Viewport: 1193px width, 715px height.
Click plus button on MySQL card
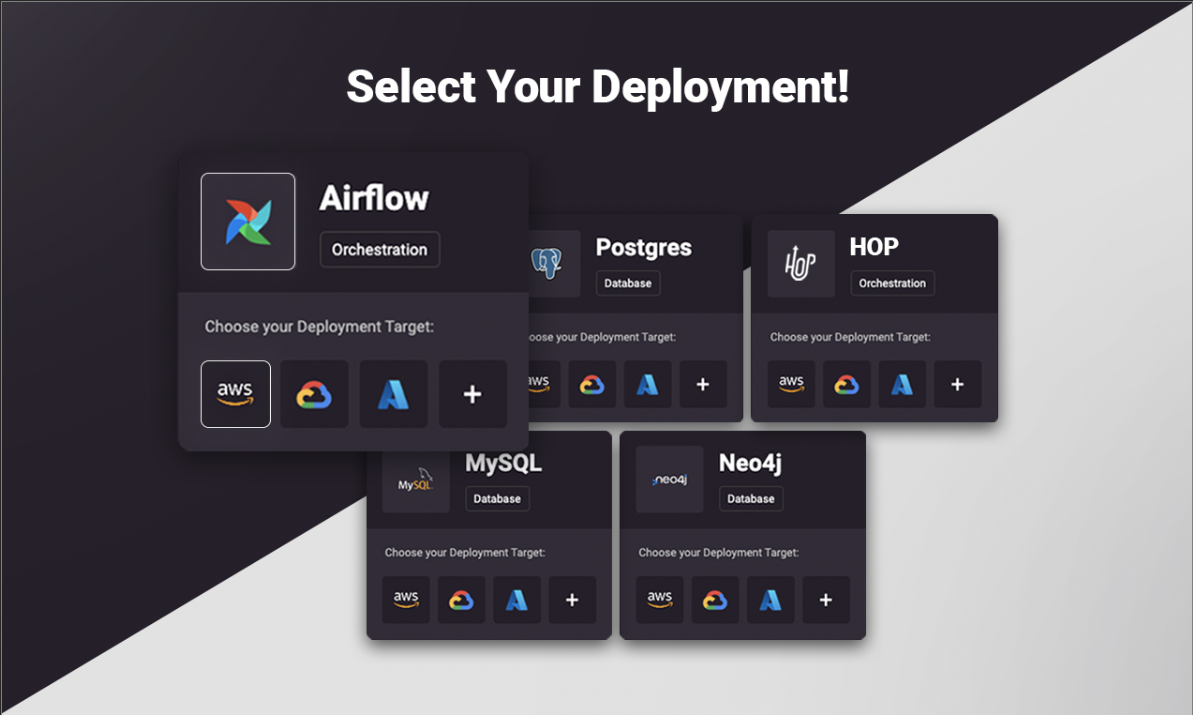pos(572,599)
